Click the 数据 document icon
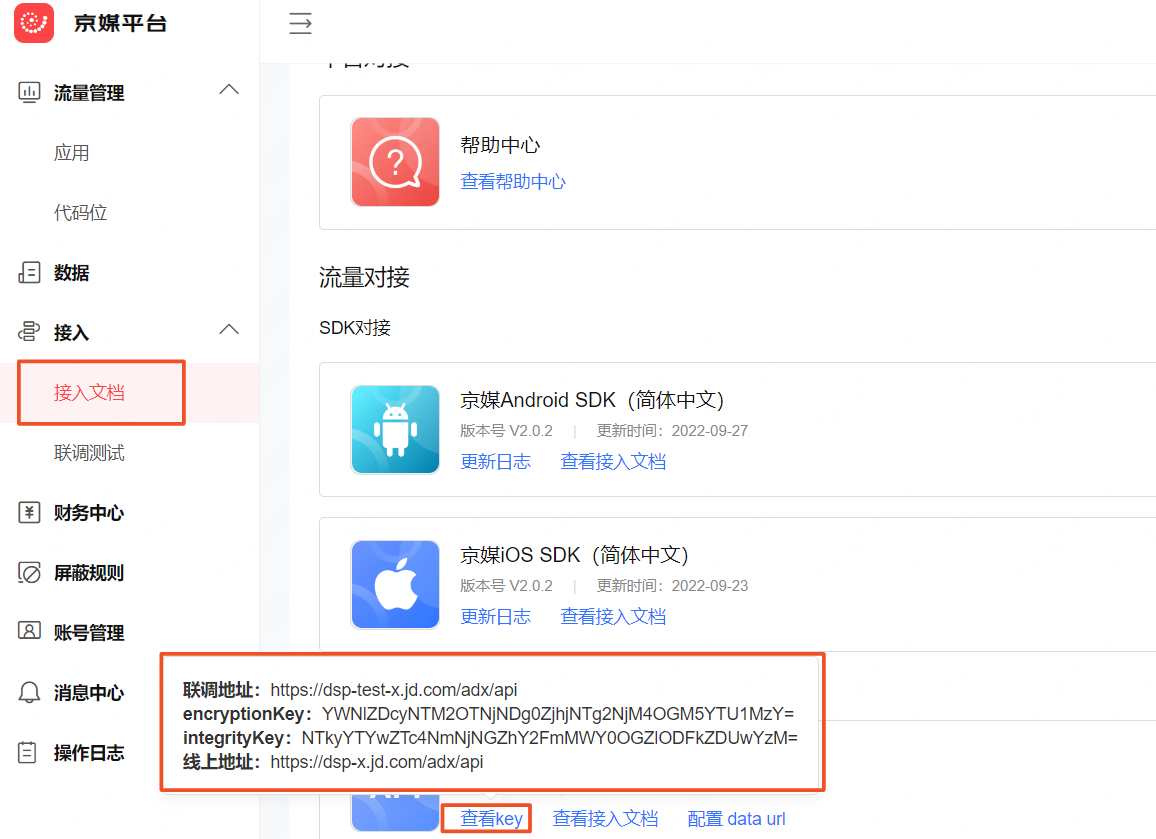Image resolution: width=1156 pixels, height=839 pixels. (x=29, y=272)
